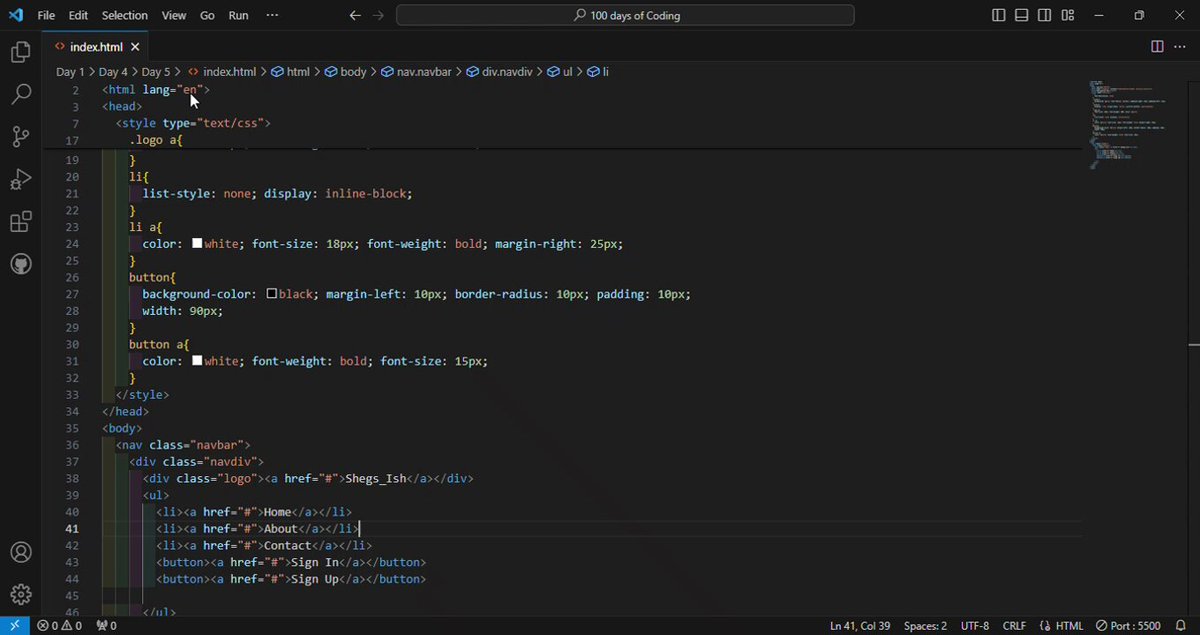Toggle the secondary side bar layout icon
The image size is (1200, 635).
point(1045,15)
